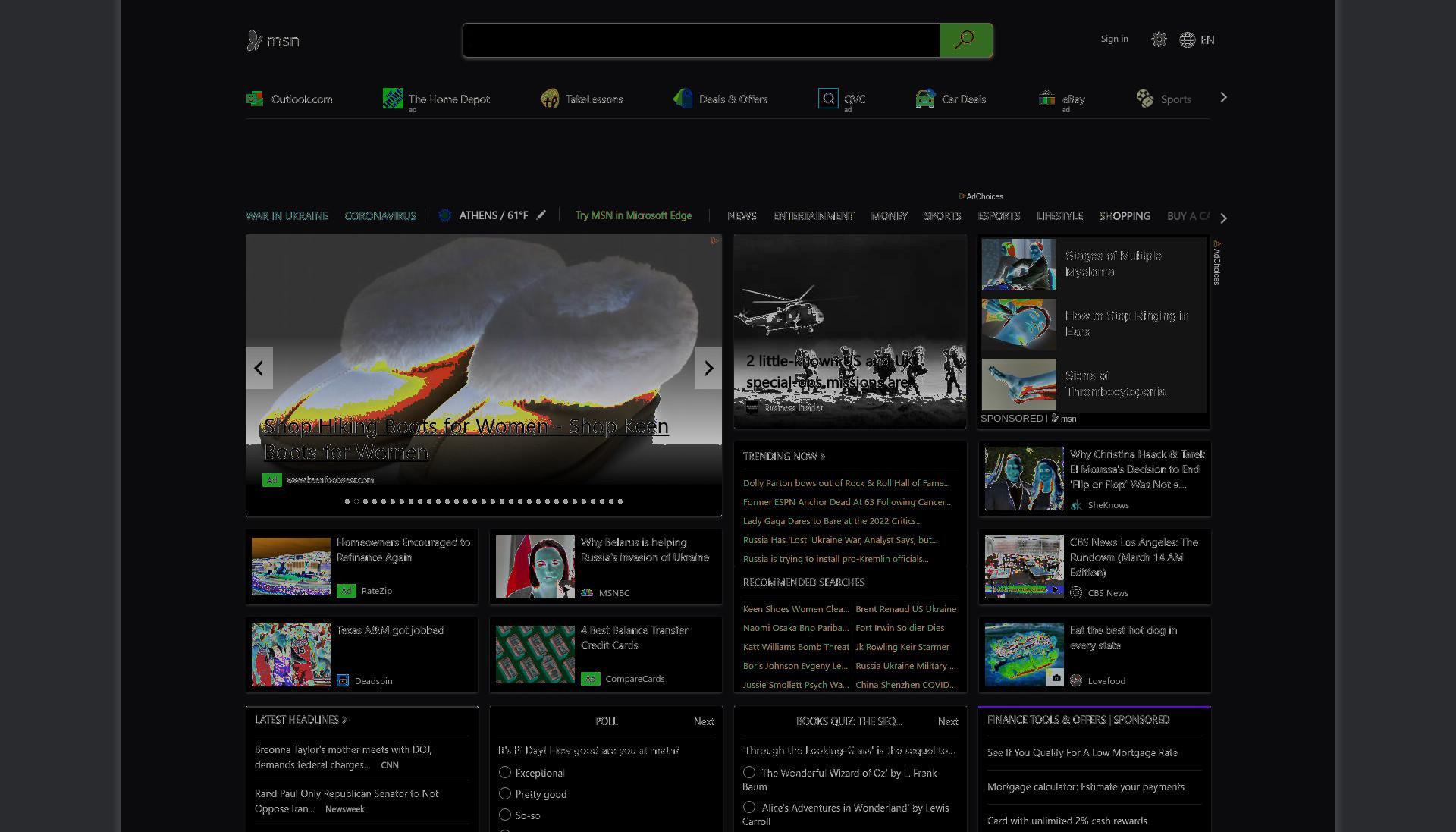
Task: Click the Business Insider source icon
Action: point(752,407)
